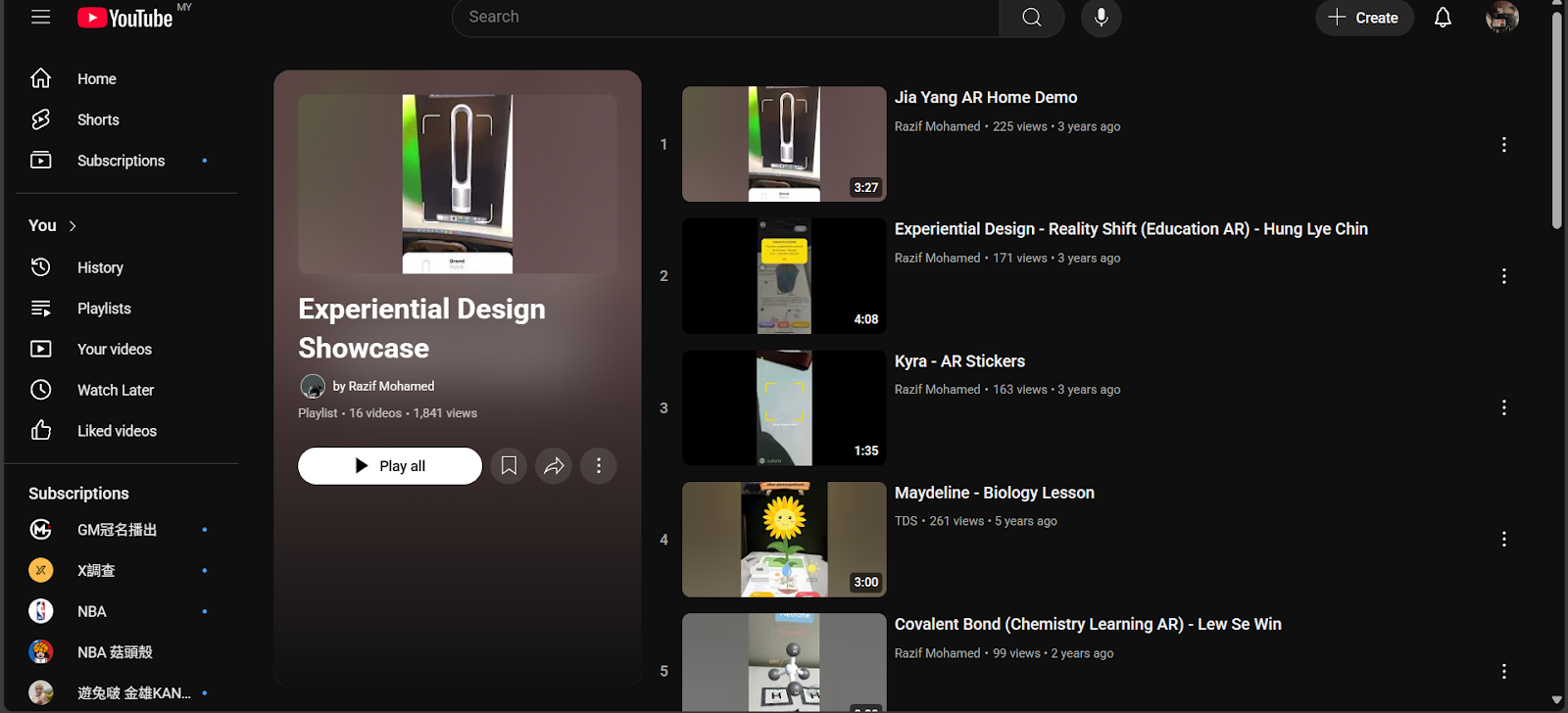Image resolution: width=1568 pixels, height=713 pixels.
Task: Open options for Kyra - AR Stickers
Action: pos(1503,407)
